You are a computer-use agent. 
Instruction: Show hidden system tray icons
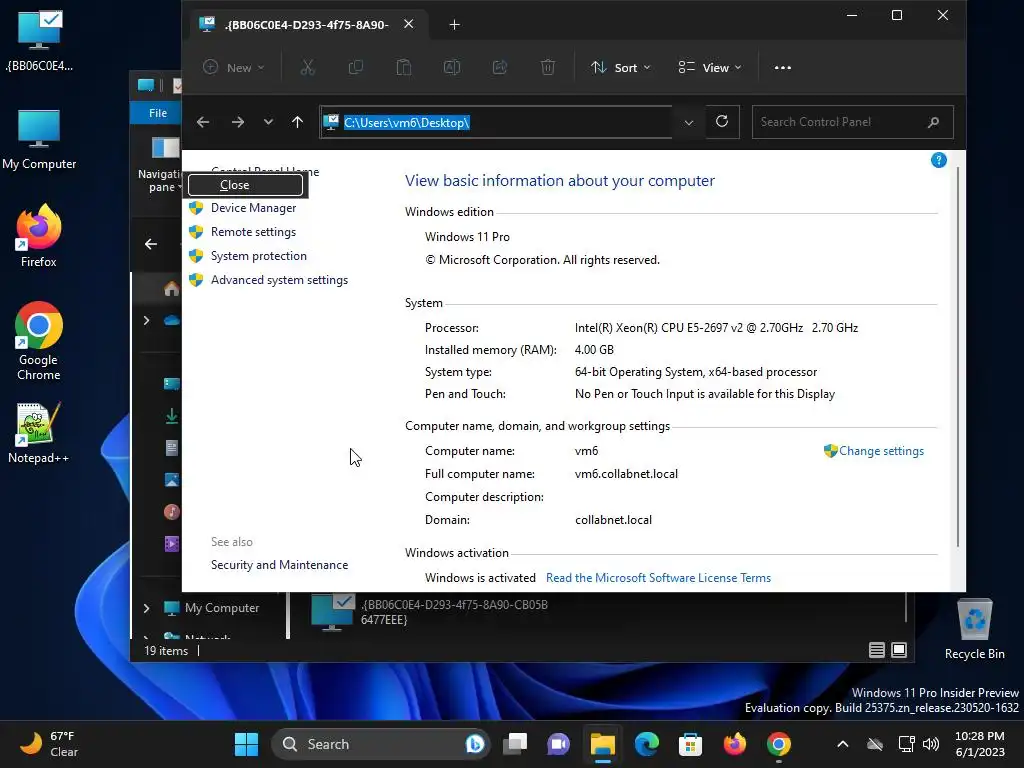[842, 744]
